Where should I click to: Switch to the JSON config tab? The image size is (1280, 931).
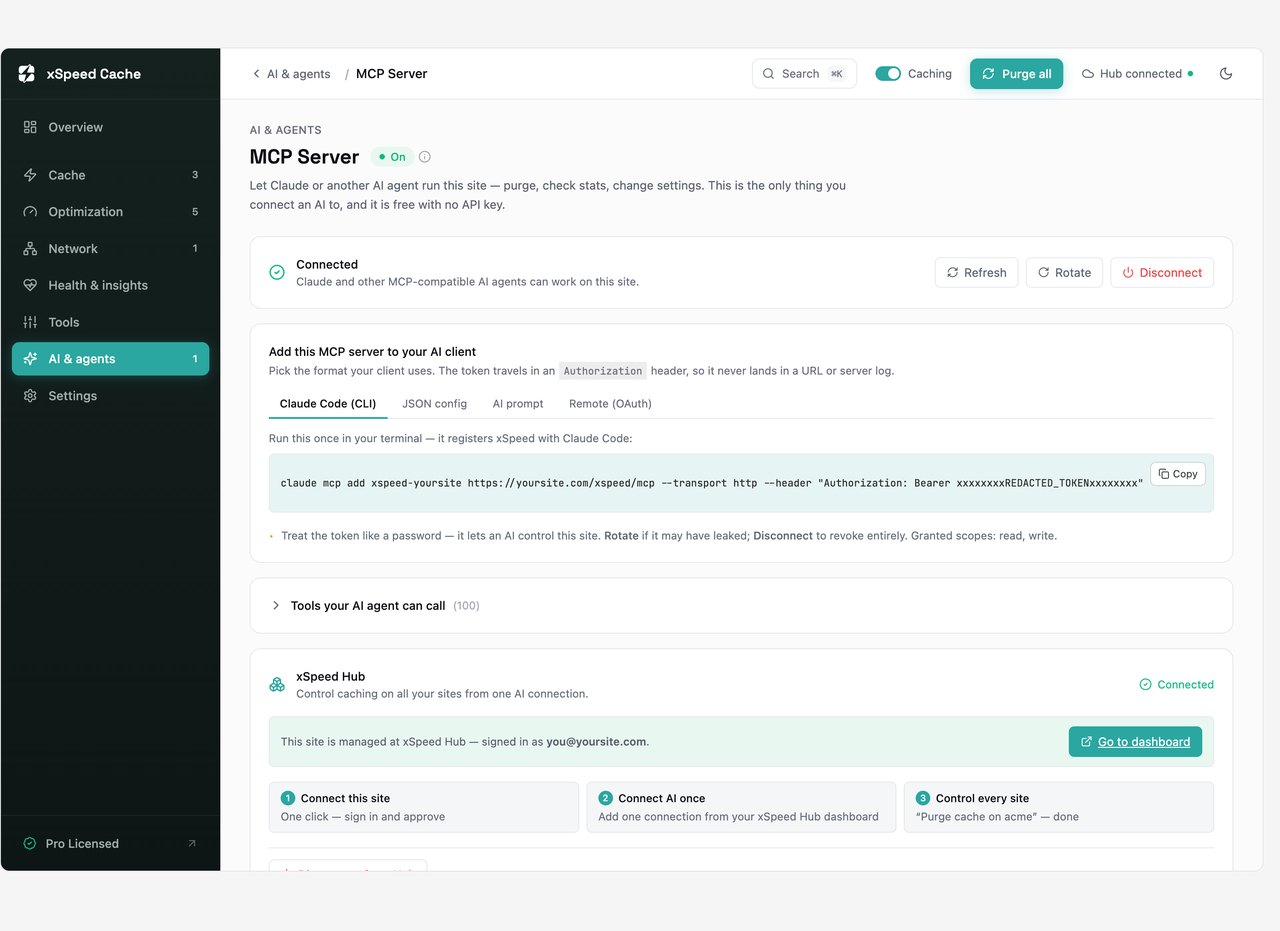[x=435, y=404]
